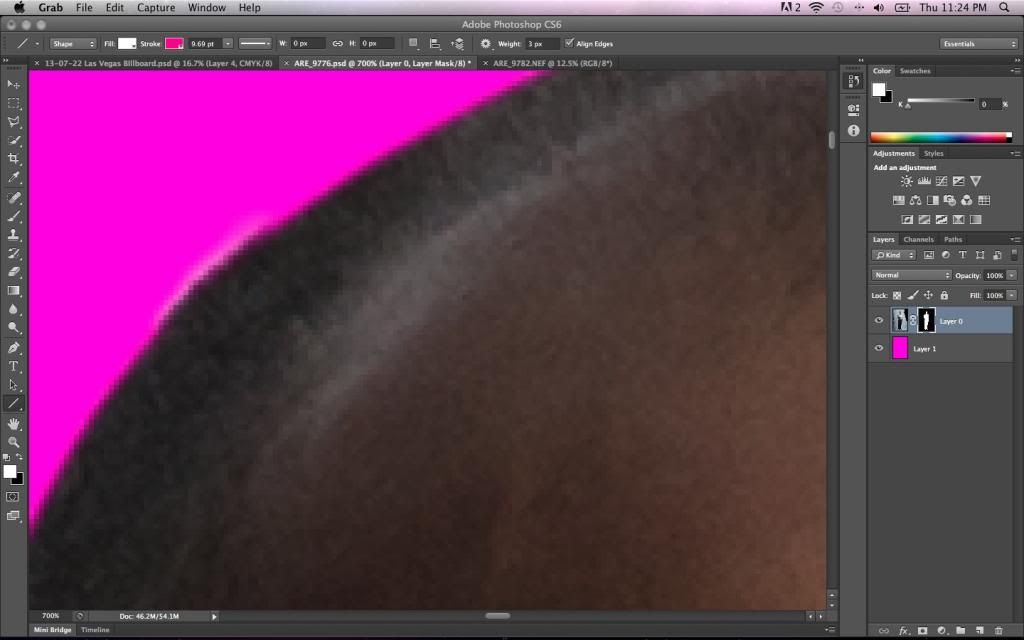Select the Hand tool
The height and width of the screenshot is (640, 1024).
(13, 423)
